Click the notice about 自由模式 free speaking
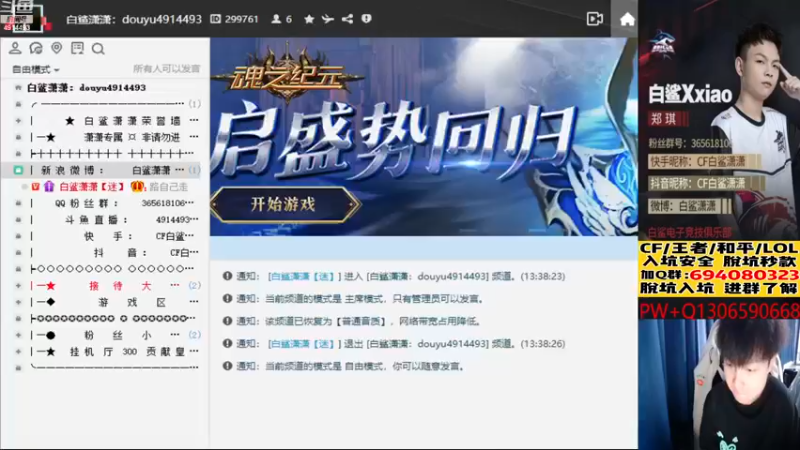 coord(364,366)
